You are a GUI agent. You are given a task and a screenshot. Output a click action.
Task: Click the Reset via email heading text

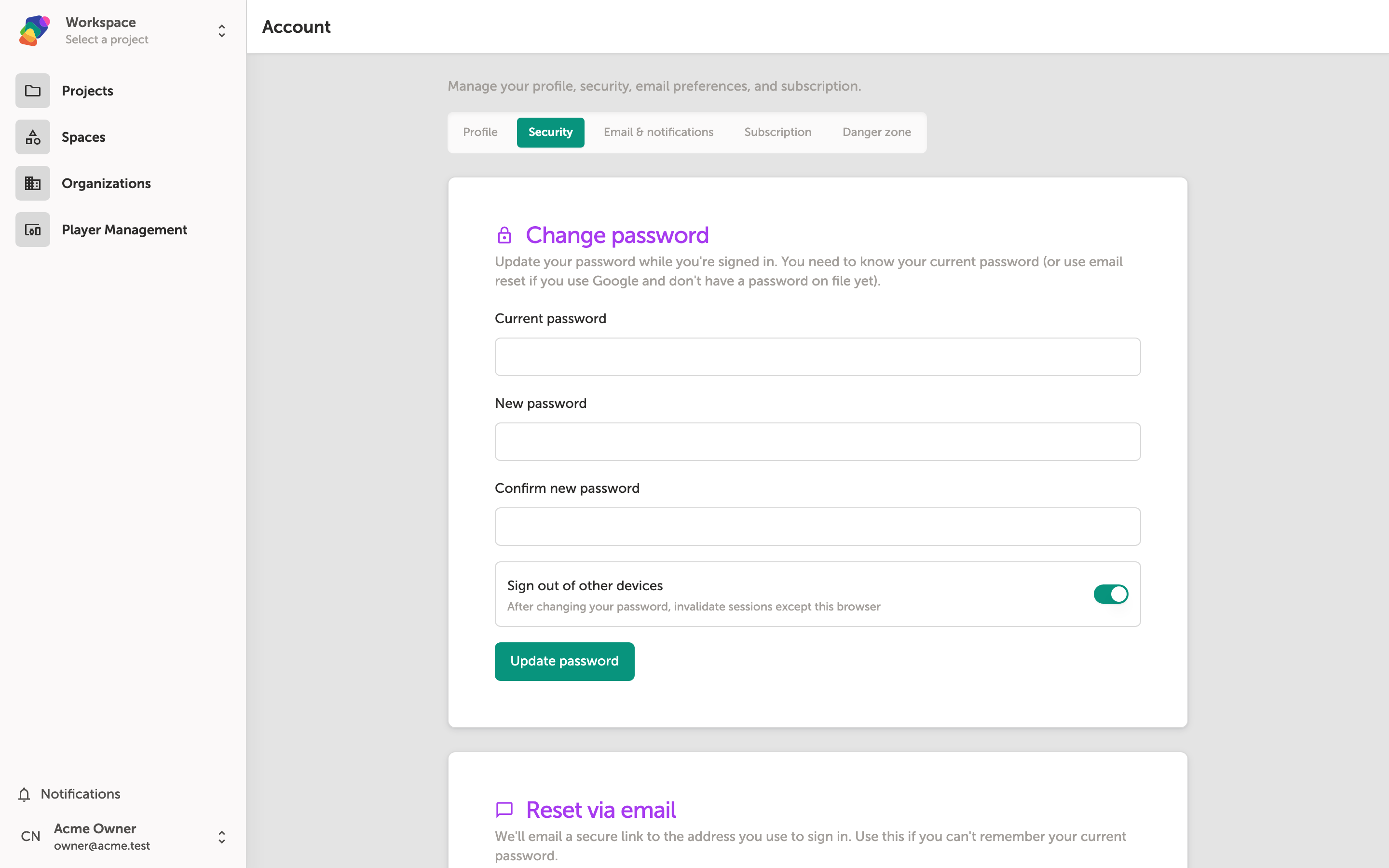[601, 810]
